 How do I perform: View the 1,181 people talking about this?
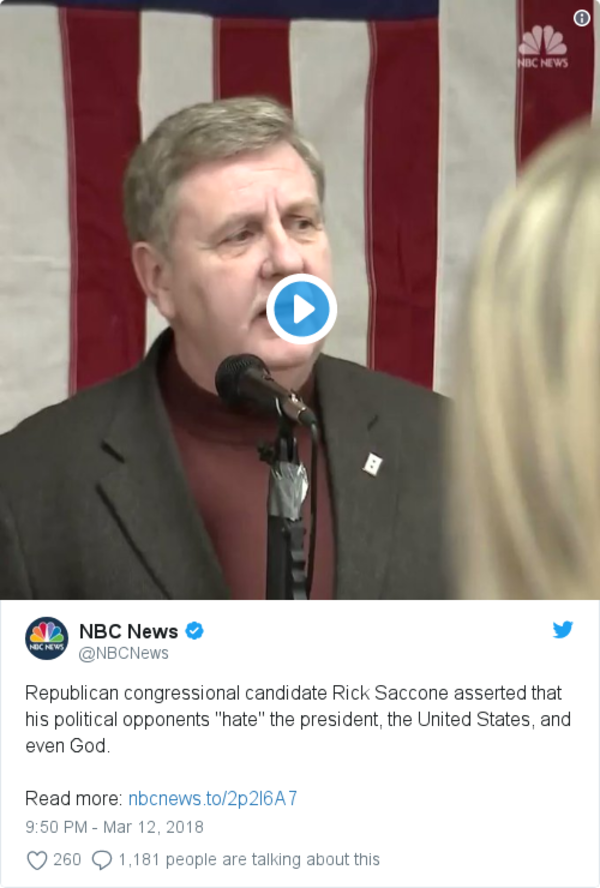point(249,860)
